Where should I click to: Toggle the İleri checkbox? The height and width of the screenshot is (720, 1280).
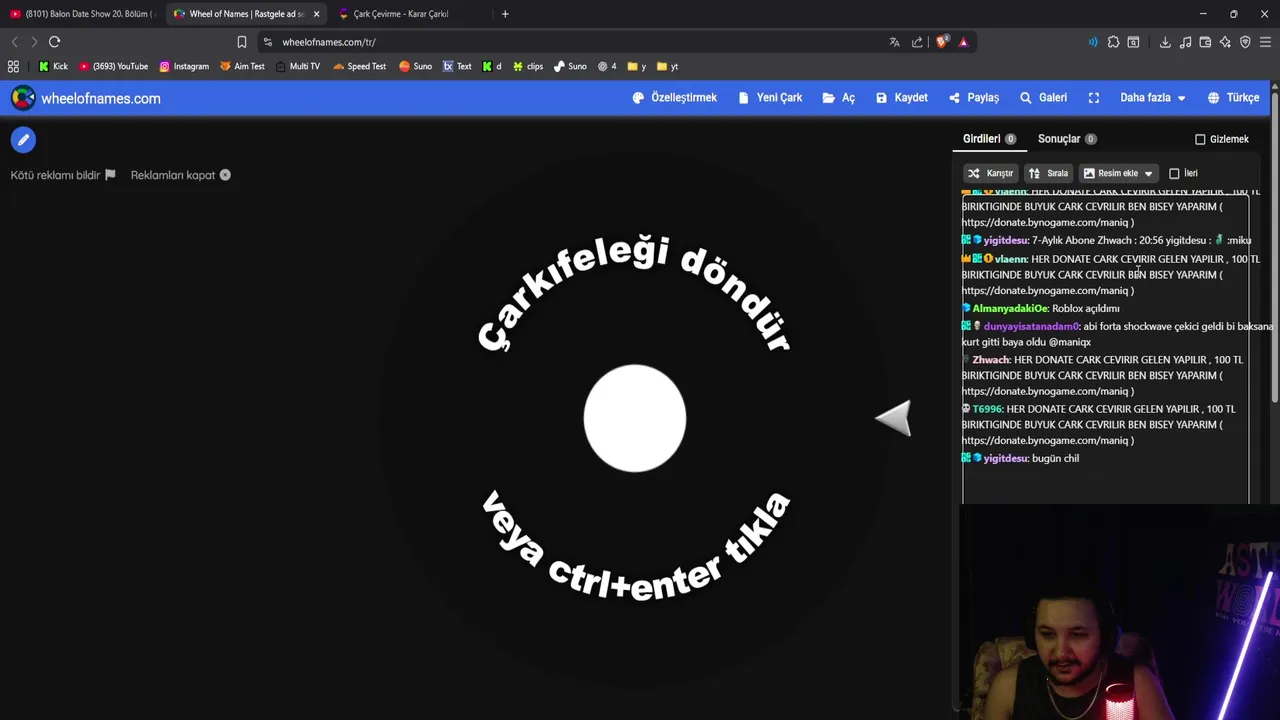point(1174,173)
